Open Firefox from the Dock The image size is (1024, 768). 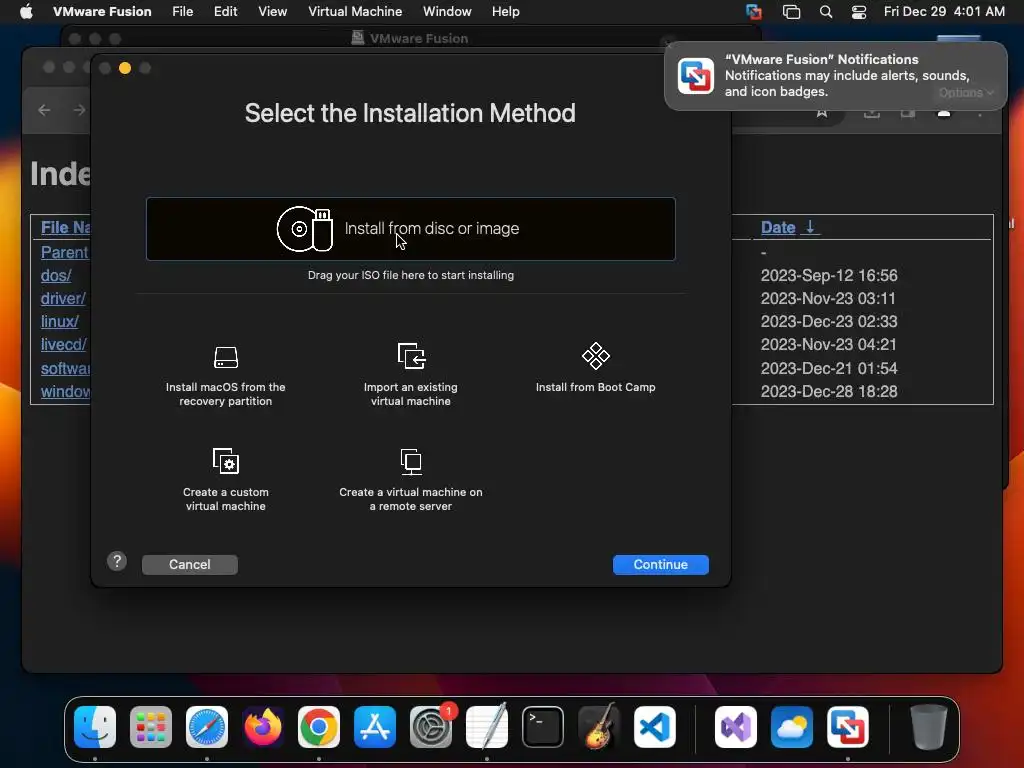point(263,727)
